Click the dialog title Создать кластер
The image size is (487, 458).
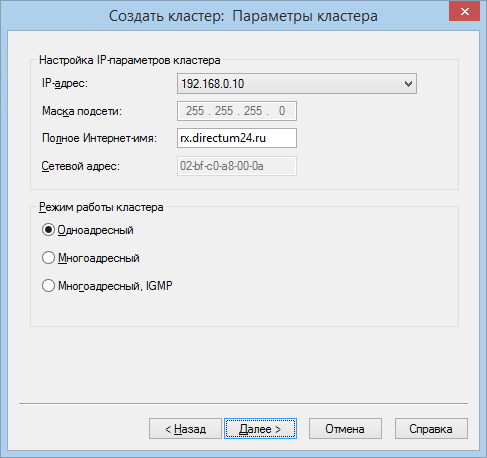coord(166,16)
